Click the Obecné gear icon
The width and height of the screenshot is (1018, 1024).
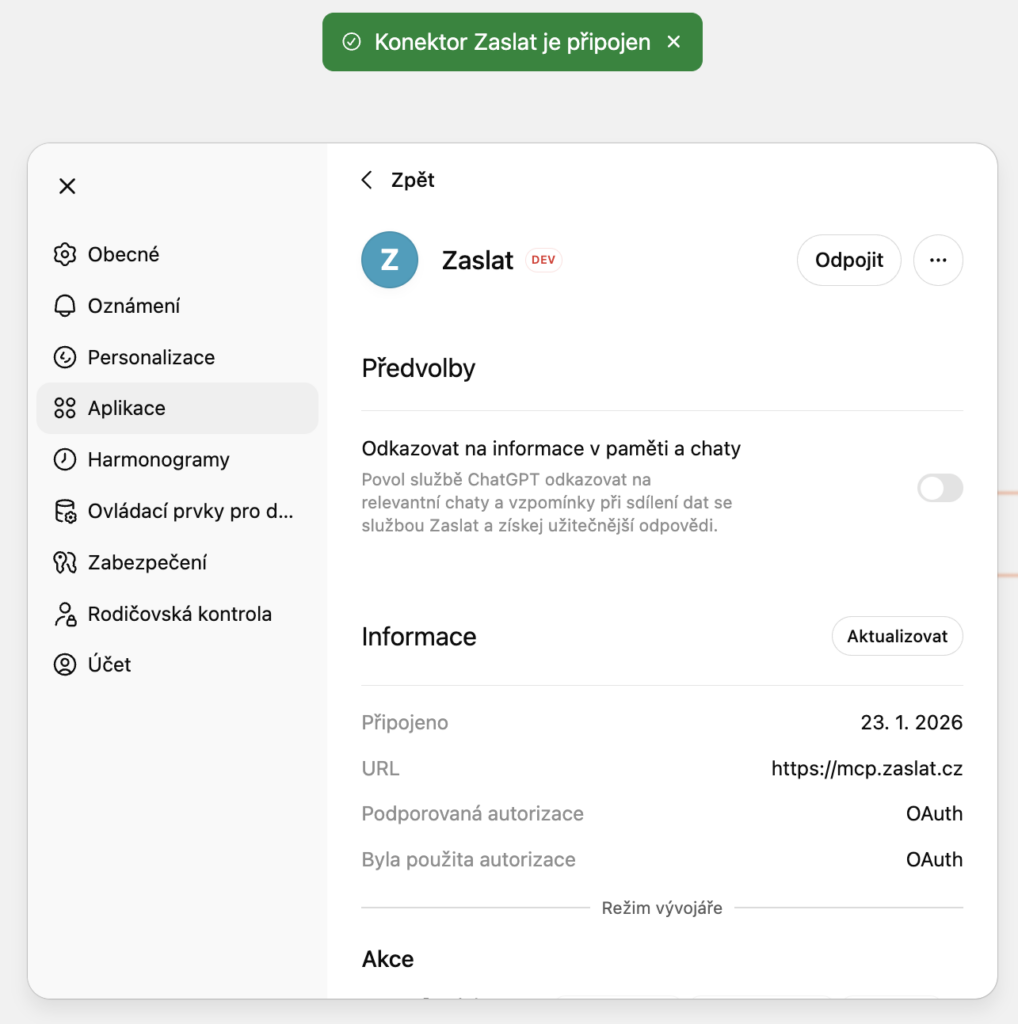65,254
